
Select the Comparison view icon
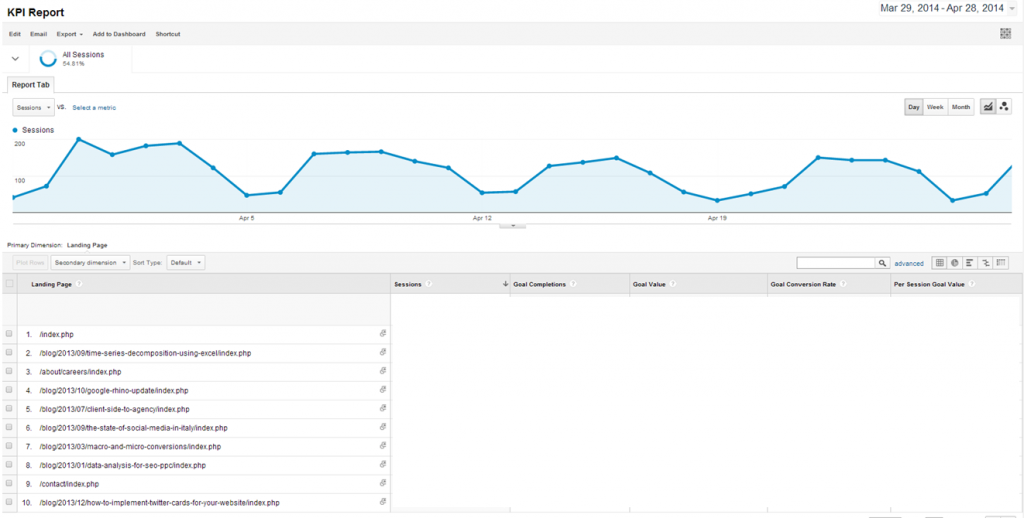click(x=985, y=263)
